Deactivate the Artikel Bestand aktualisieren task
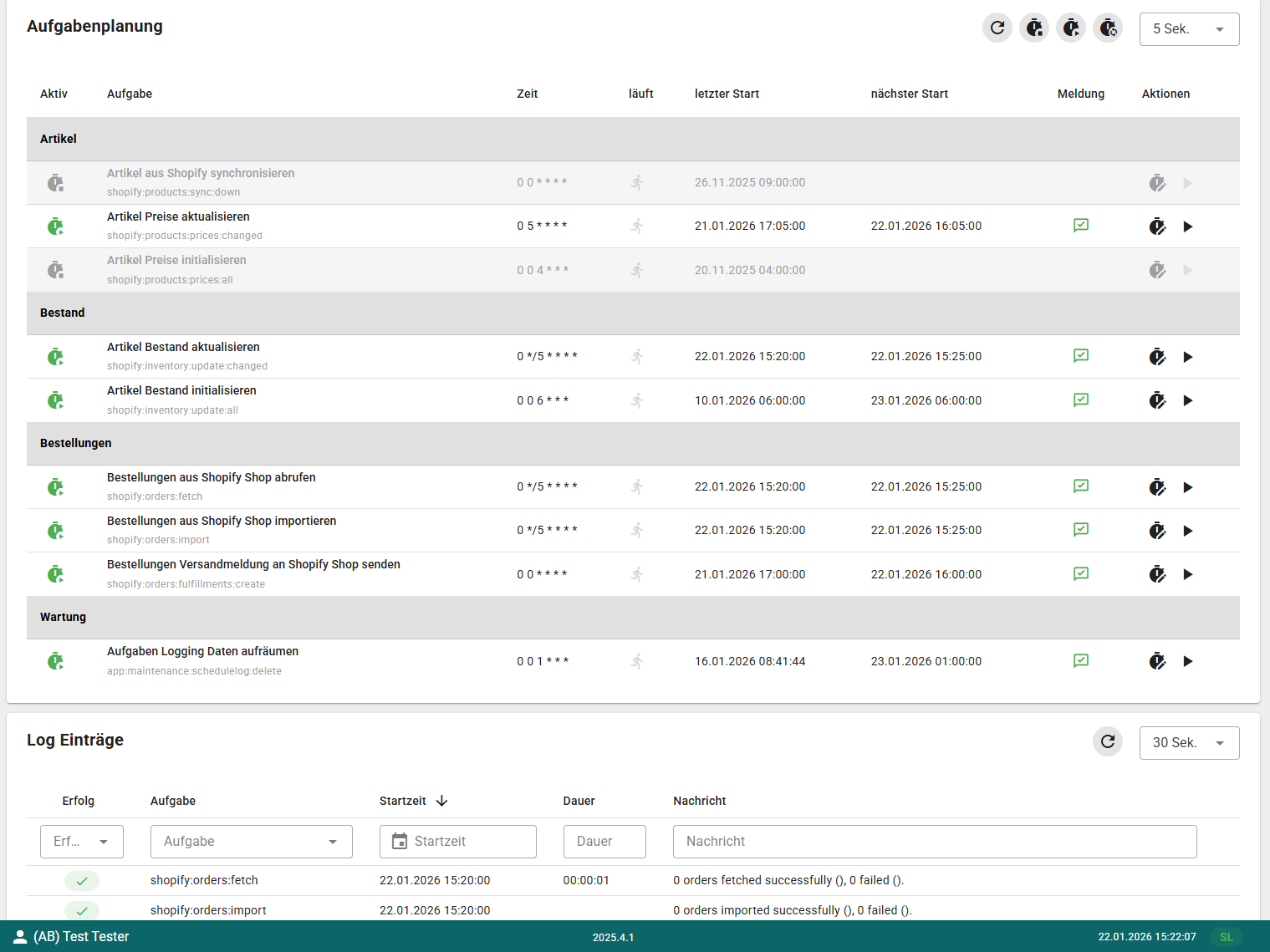The image size is (1270, 952). tap(55, 356)
